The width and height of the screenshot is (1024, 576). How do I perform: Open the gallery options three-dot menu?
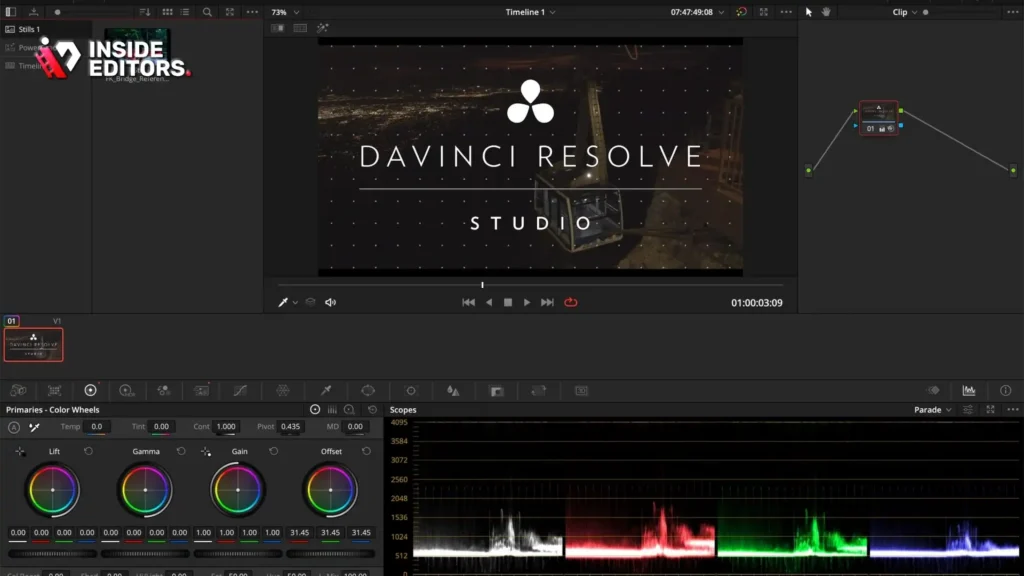click(x=252, y=12)
